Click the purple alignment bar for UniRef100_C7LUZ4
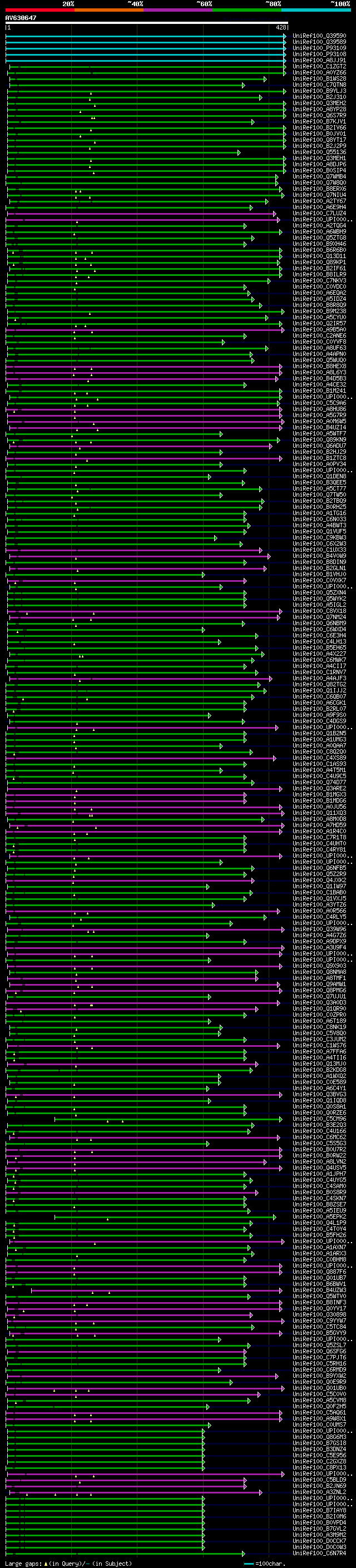This screenshot has width=356, height=1568. tap(141, 213)
